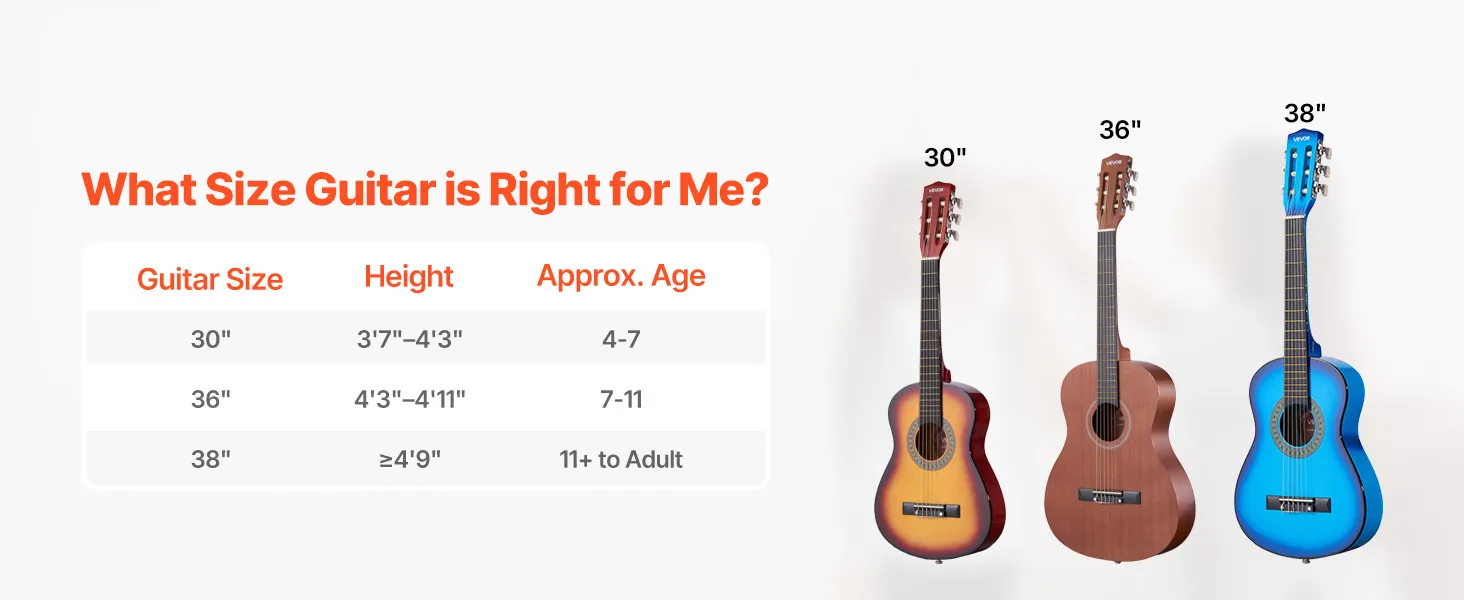This screenshot has height=600, width=1464.
Task: Click the 4'3"–4'11" height cell
Action: (x=410, y=399)
